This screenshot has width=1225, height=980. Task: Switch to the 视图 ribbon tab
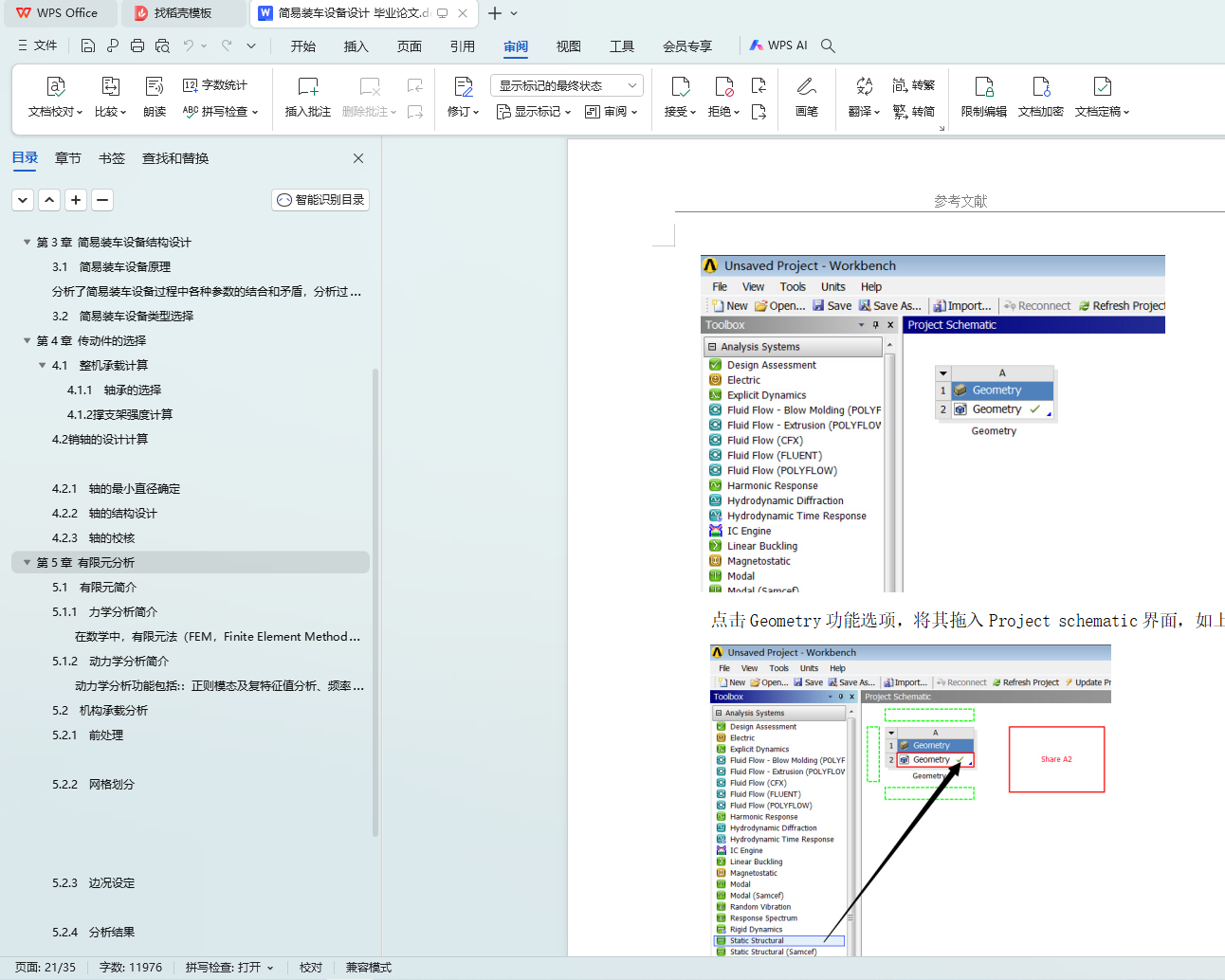click(569, 46)
